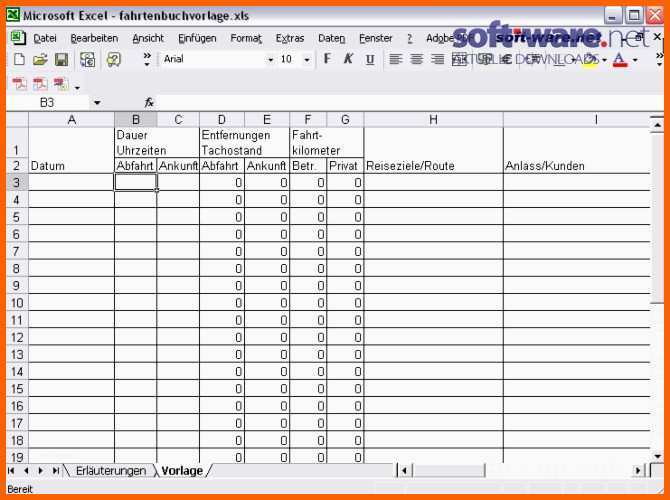Toggle underline (U) formatting
The width and height of the screenshot is (670, 500).
tap(370, 59)
